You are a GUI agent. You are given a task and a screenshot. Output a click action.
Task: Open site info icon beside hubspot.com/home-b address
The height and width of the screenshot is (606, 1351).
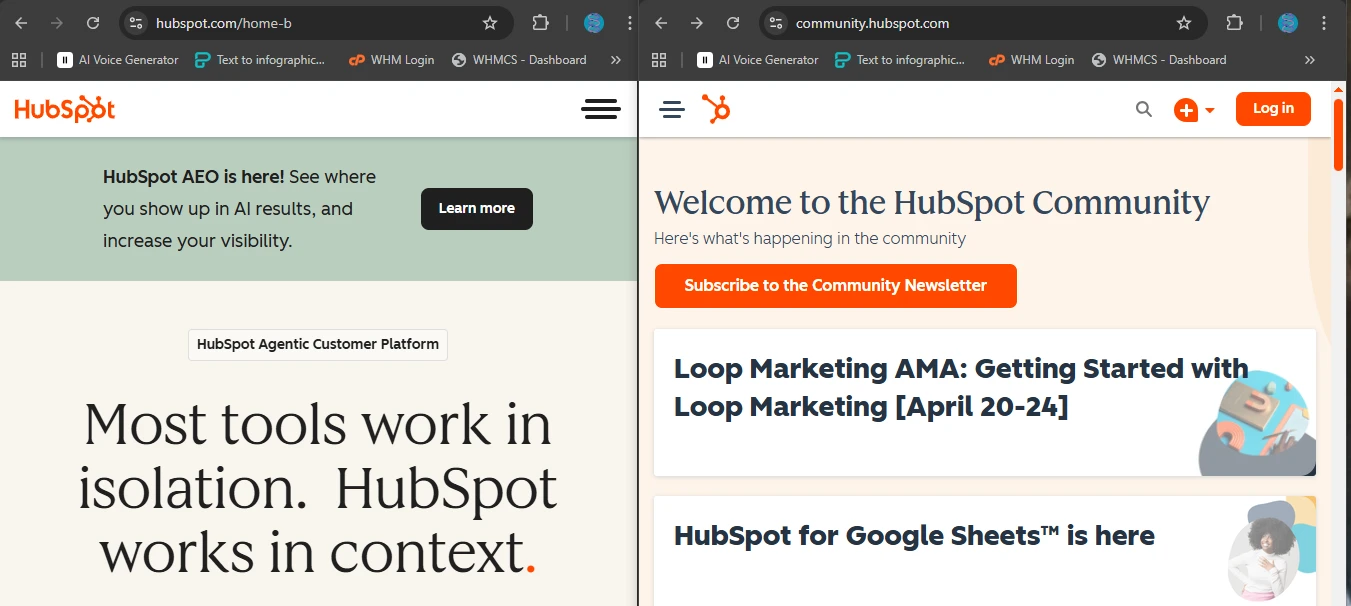point(137,23)
